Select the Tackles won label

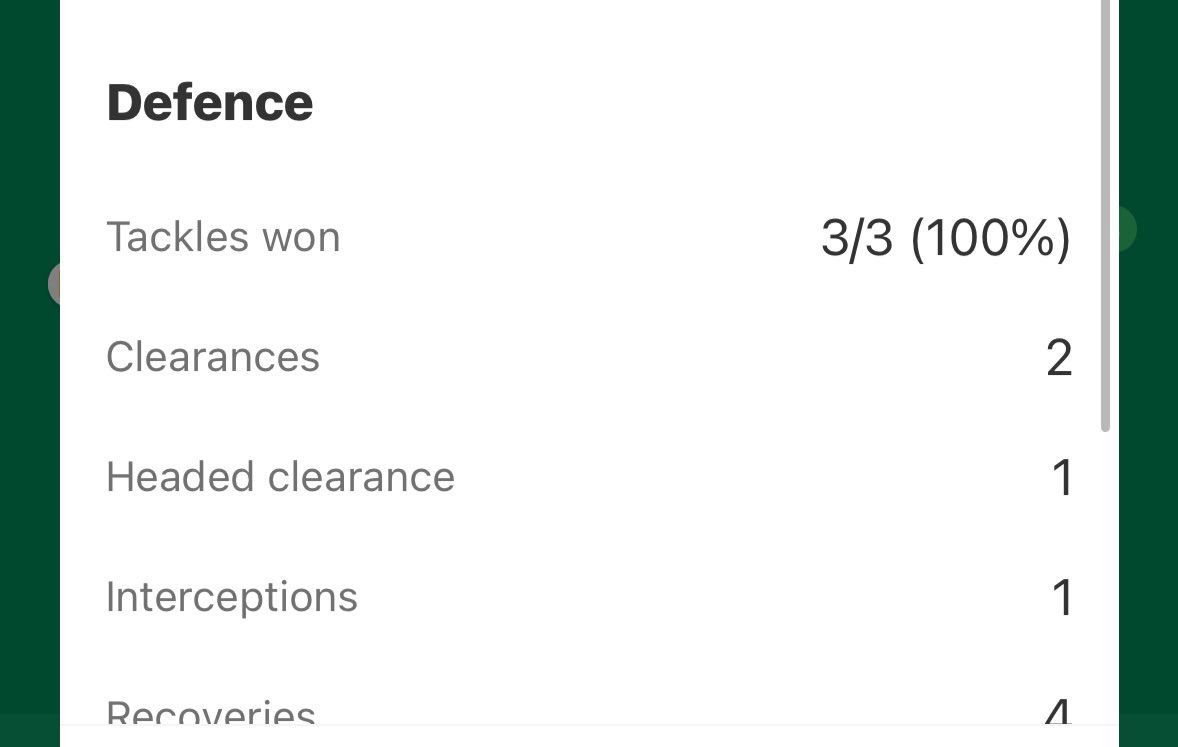[x=223, y=237]
